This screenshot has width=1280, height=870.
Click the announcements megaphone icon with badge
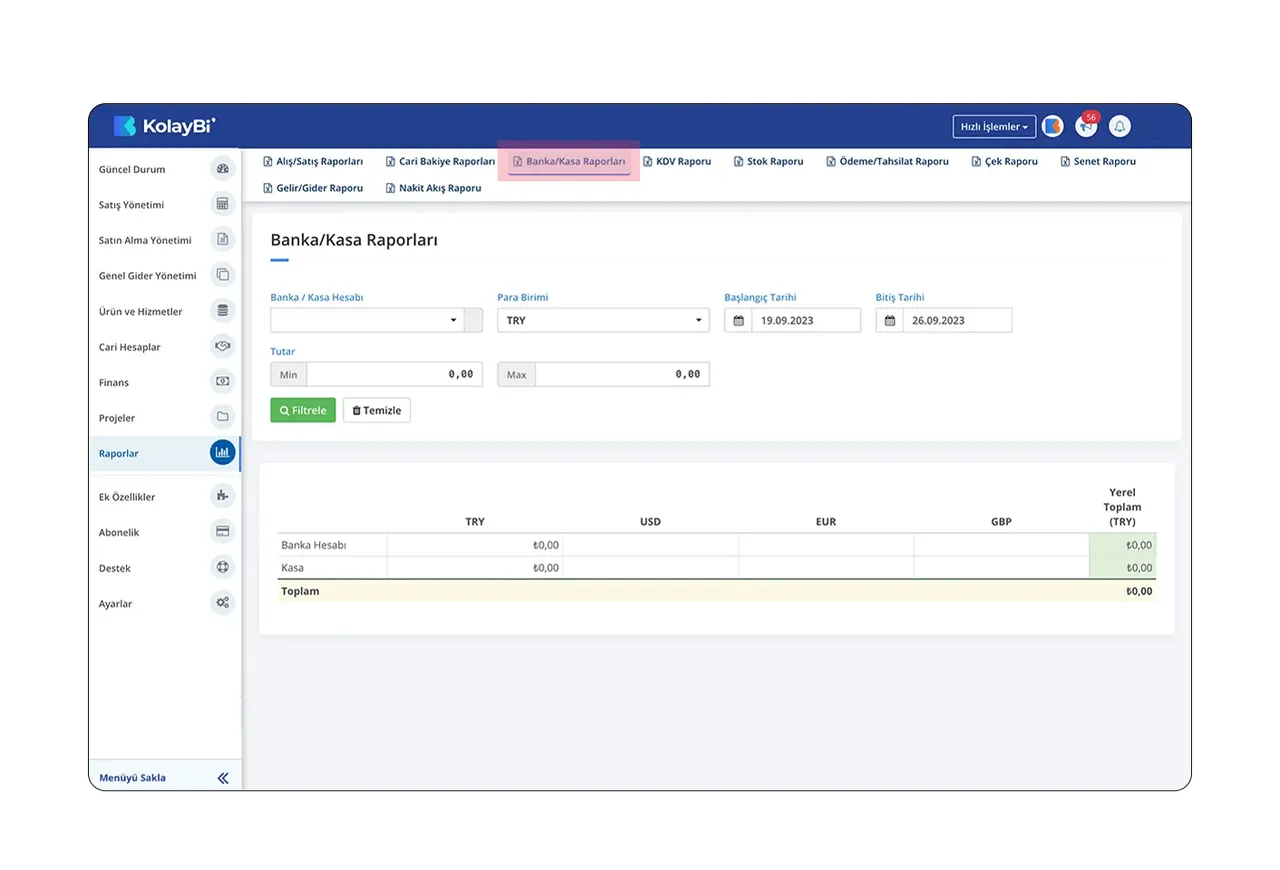1086,126
